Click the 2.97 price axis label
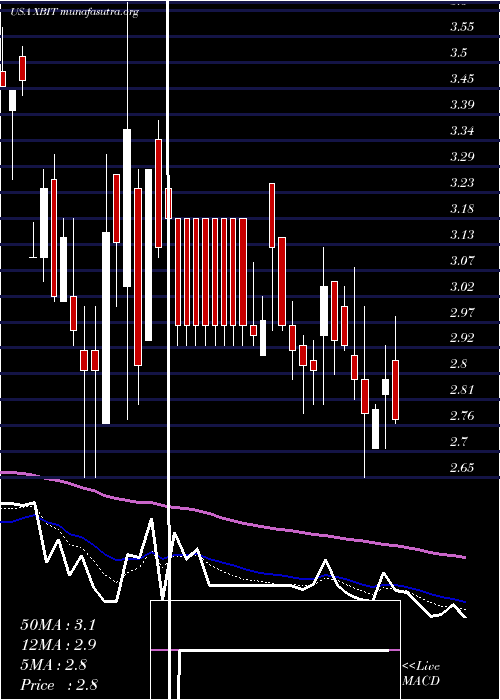Viewport: 500px width, 700px height. click(462, 312)
